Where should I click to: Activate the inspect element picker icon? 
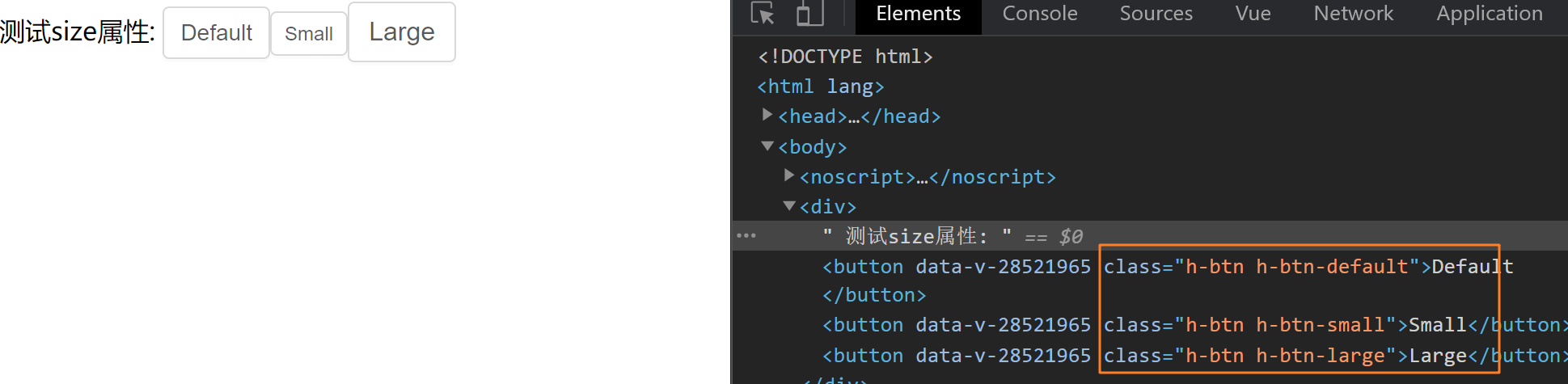tap(762, 14)
